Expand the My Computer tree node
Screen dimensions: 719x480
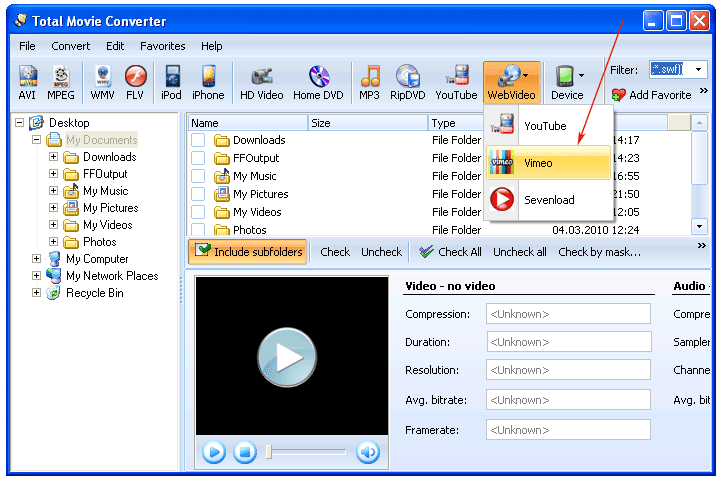(36, 259)
